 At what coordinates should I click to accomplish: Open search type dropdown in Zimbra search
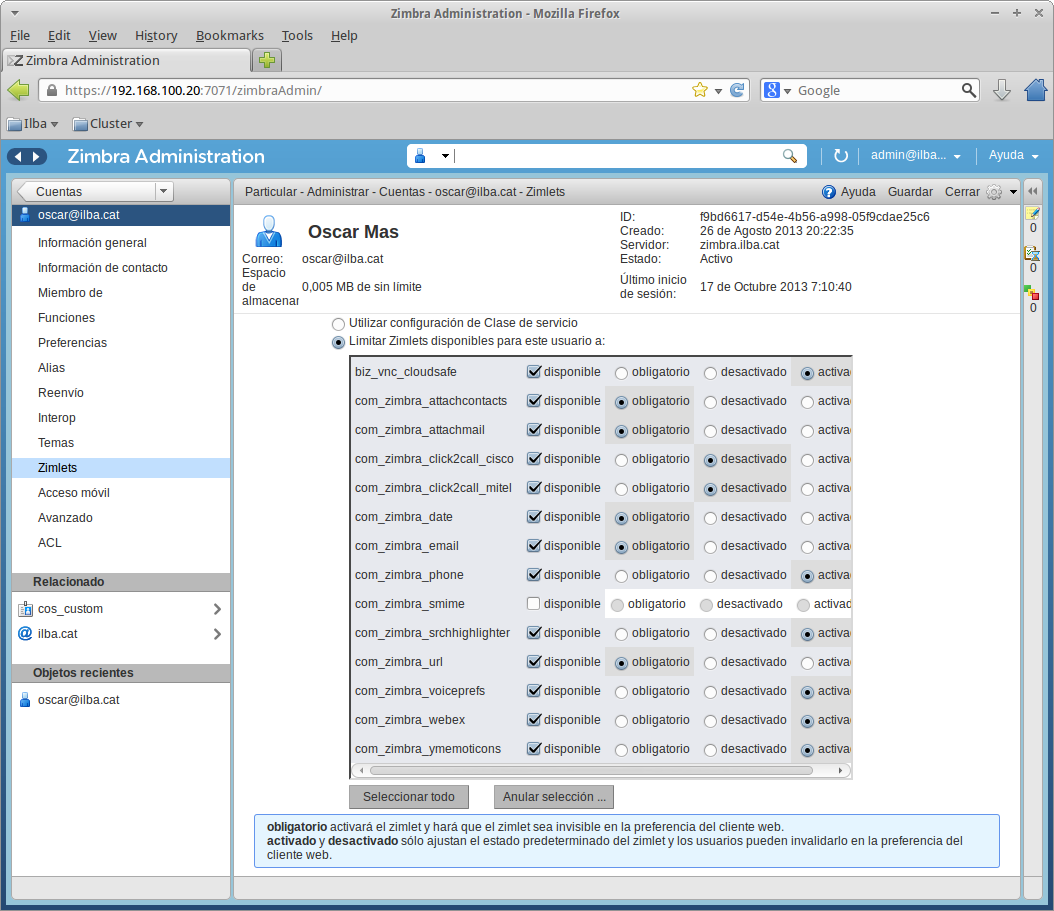[445, 156]
